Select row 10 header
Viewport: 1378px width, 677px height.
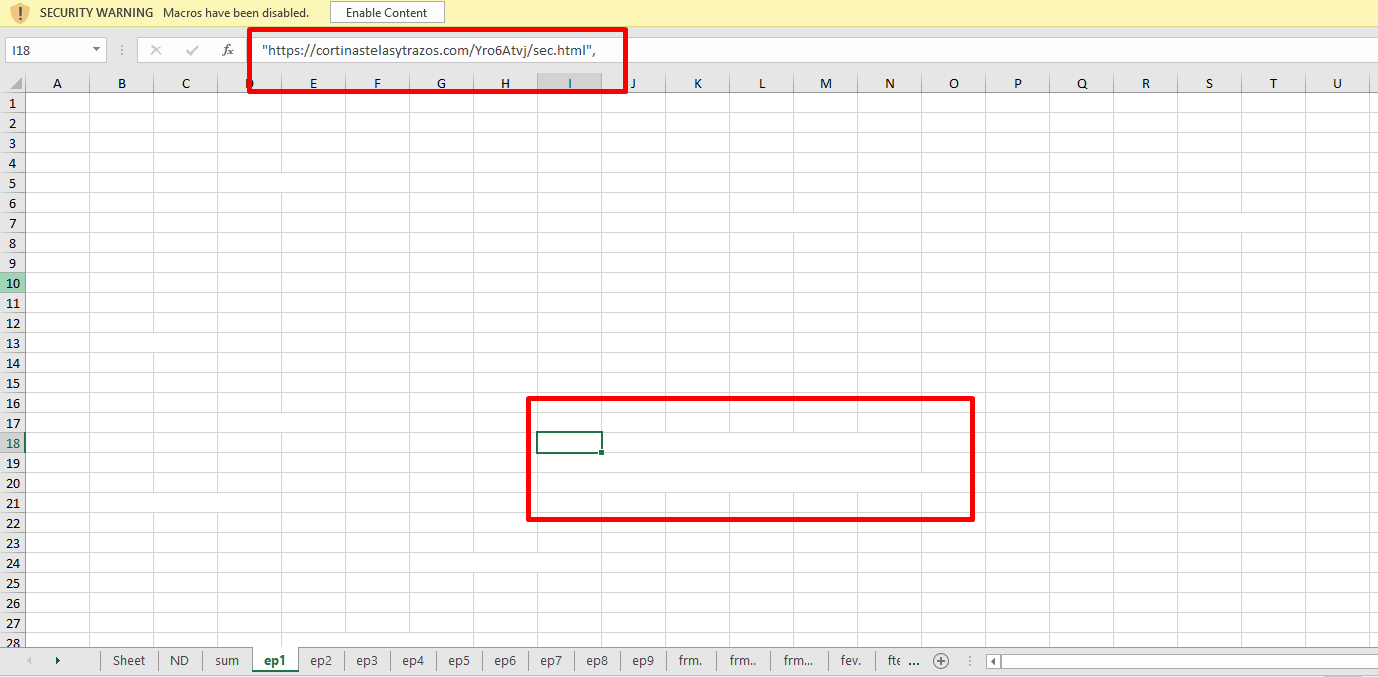[x=12, y=283]
